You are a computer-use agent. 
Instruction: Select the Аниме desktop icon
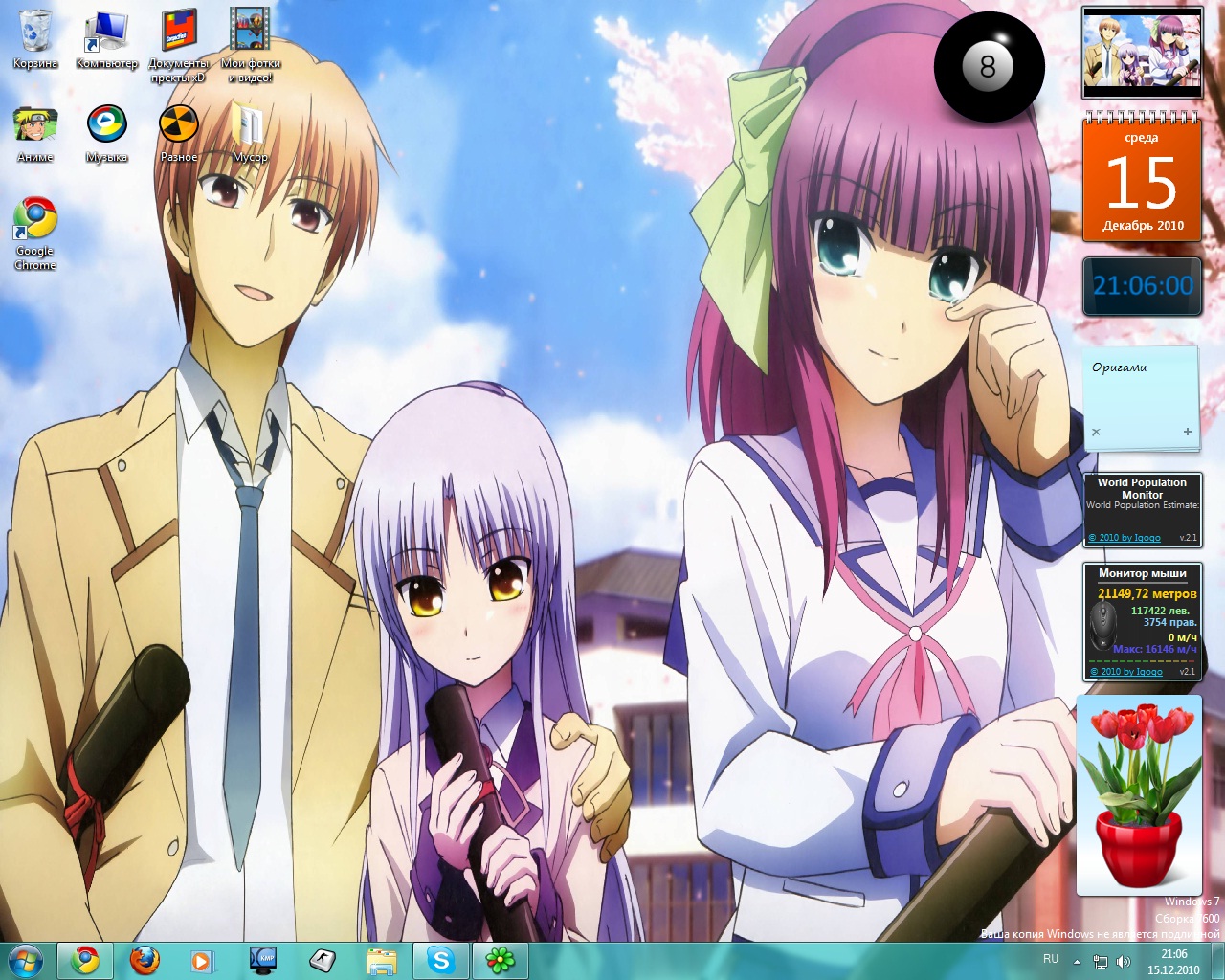(x=35, y=134)
